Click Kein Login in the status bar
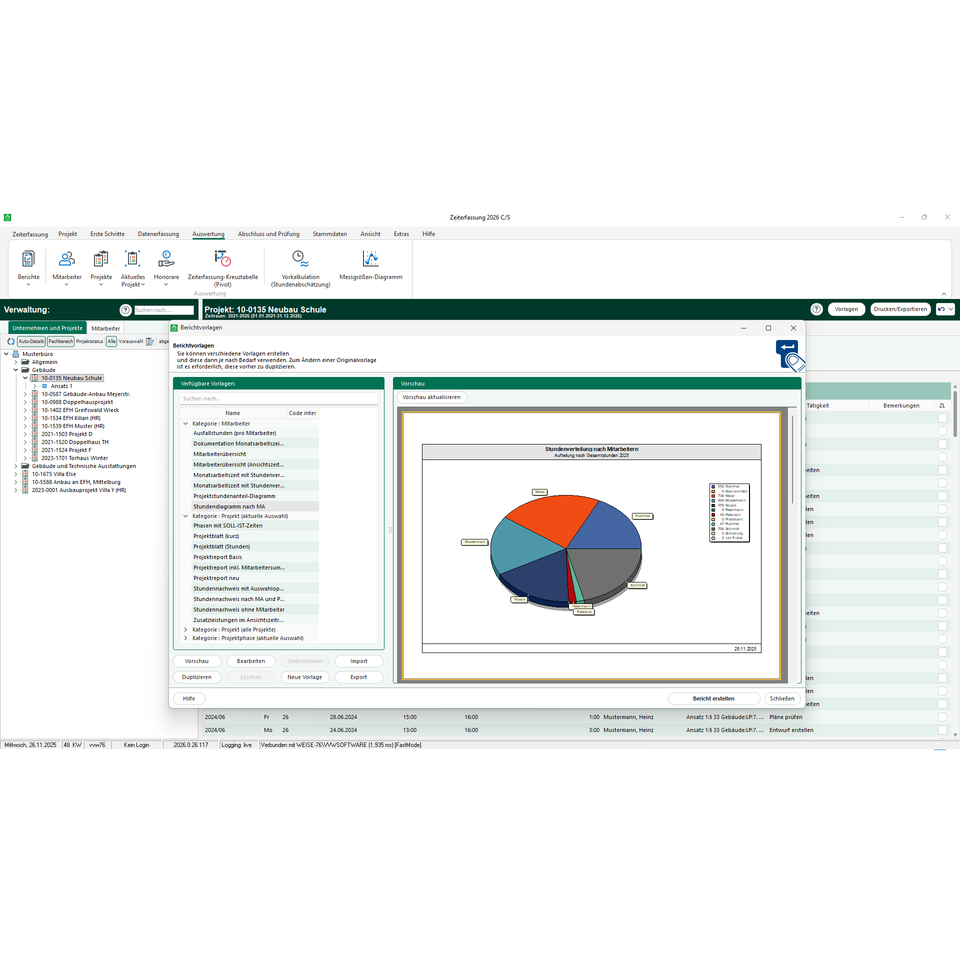The width and height of the screenshot is (960, 960). coord(137,745)
